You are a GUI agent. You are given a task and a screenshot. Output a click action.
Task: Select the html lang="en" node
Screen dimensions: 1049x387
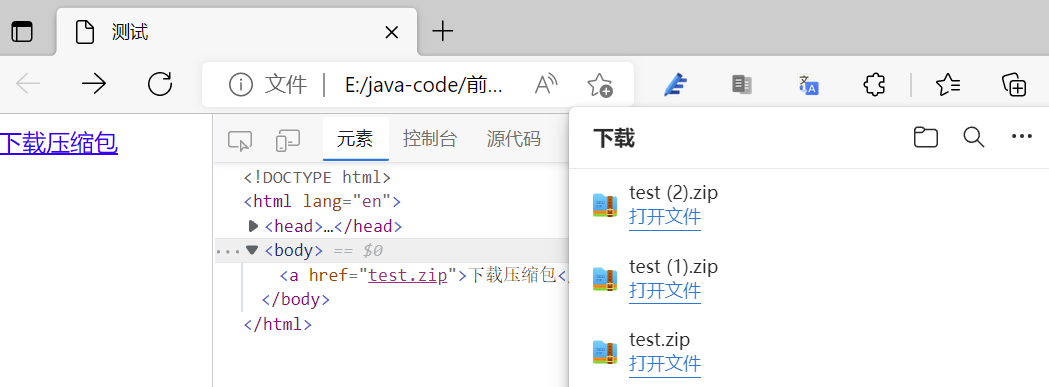322,202
